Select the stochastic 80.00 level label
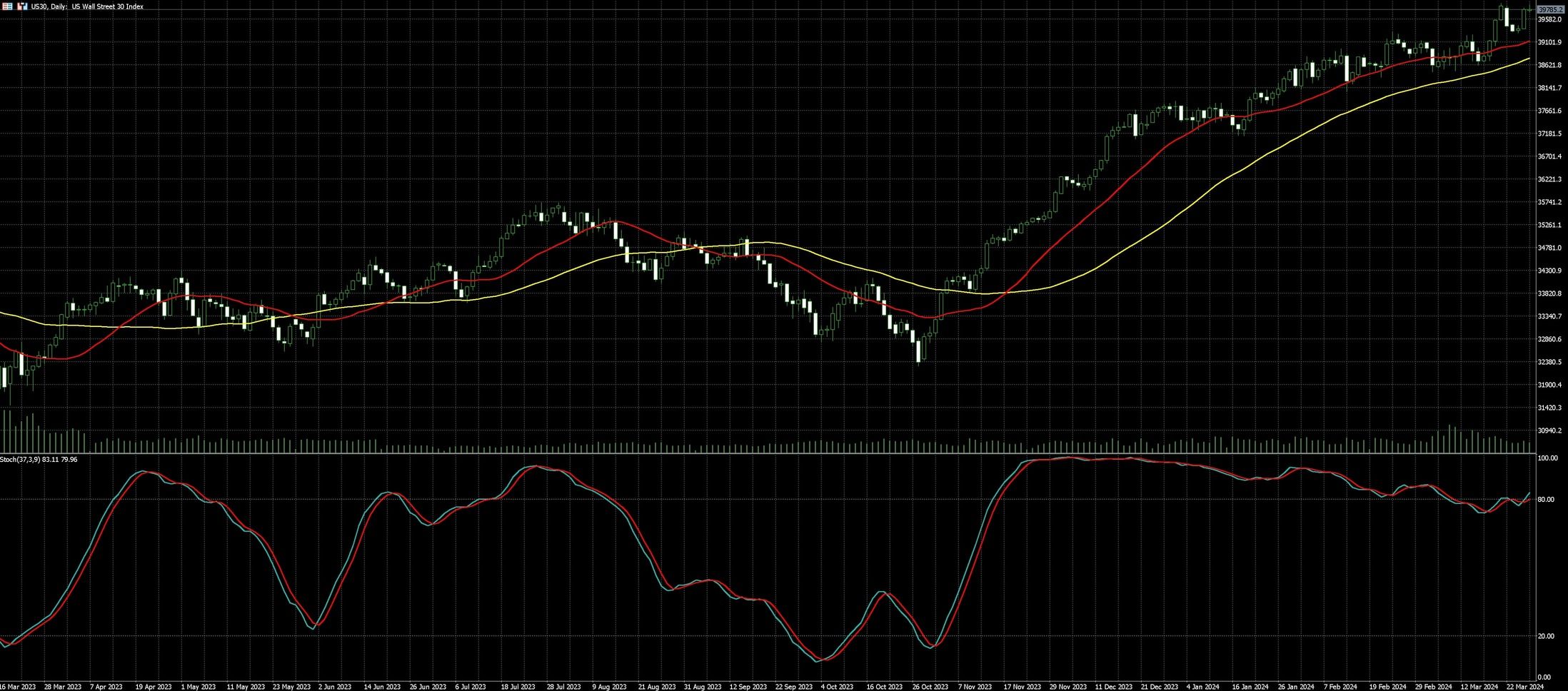This screenshot has width=1568, height=691. pyautogui.click(x=1545, y=499)
